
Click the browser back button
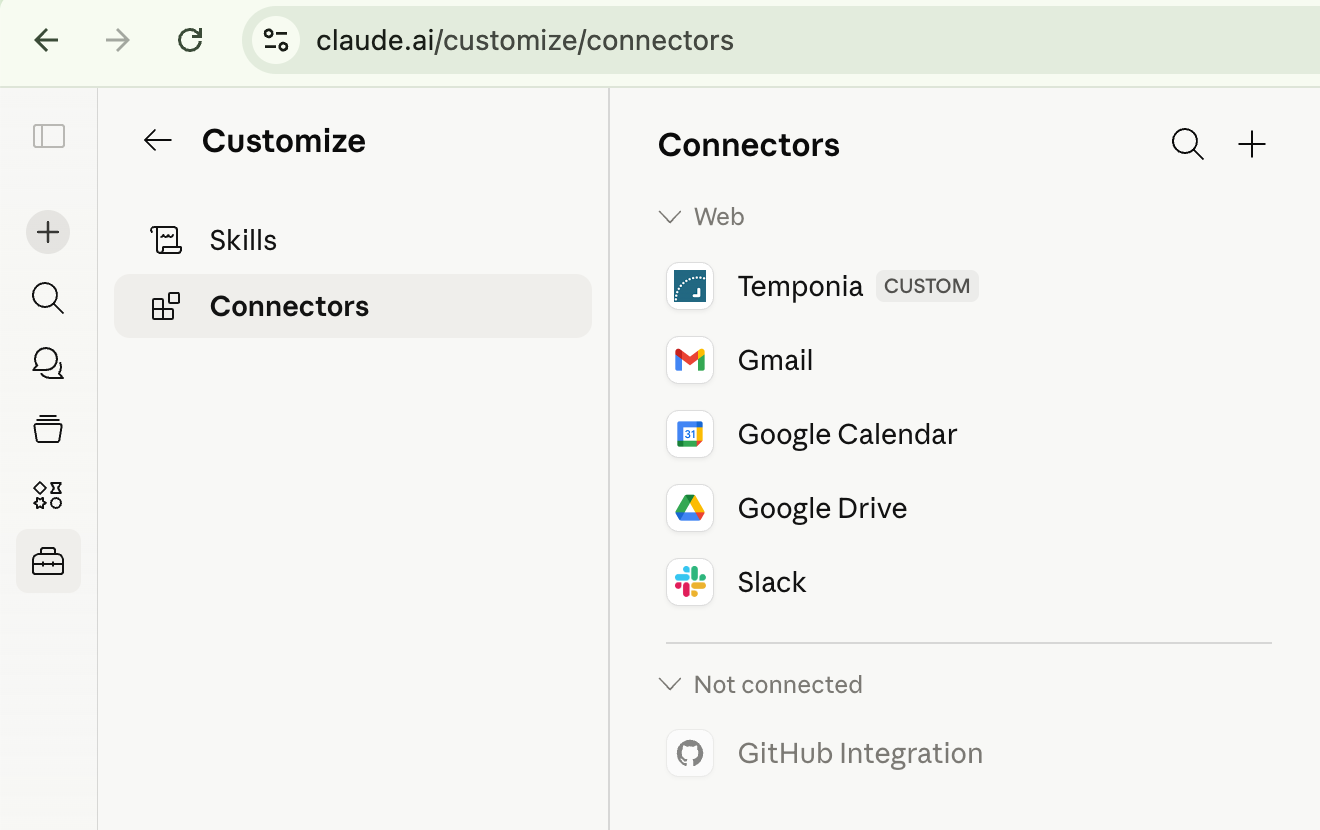[47, 40]
